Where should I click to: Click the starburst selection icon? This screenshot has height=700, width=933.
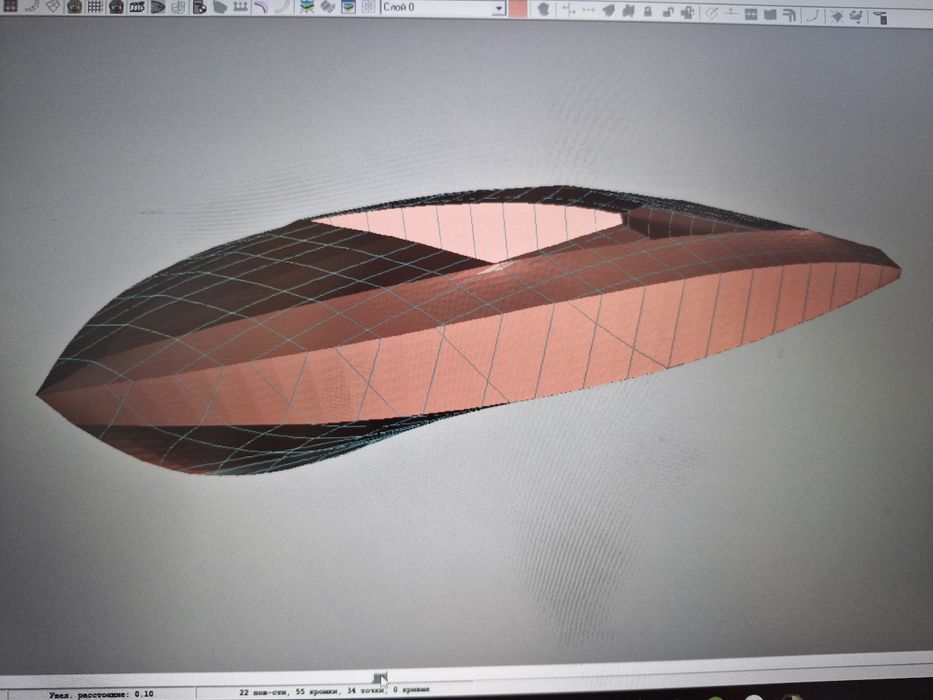837,16
